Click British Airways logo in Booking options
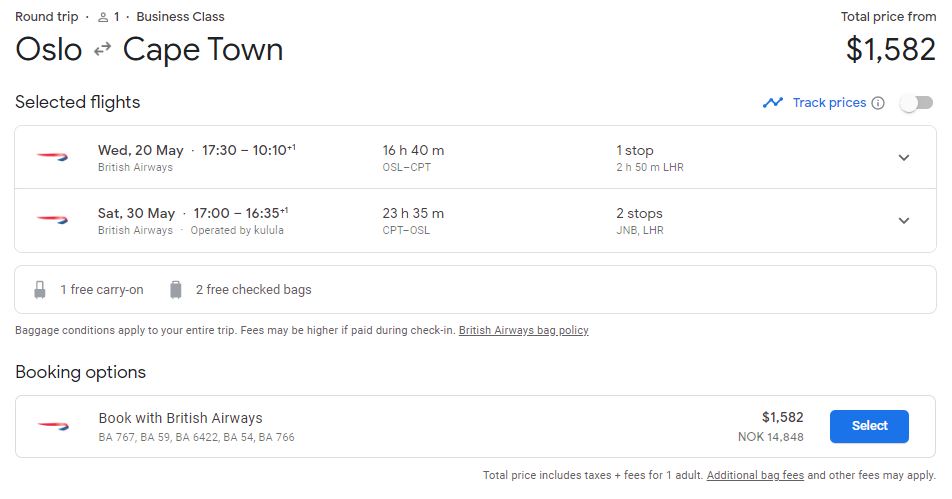Viewport: 952px width, 499px height. tap(52, 426)
